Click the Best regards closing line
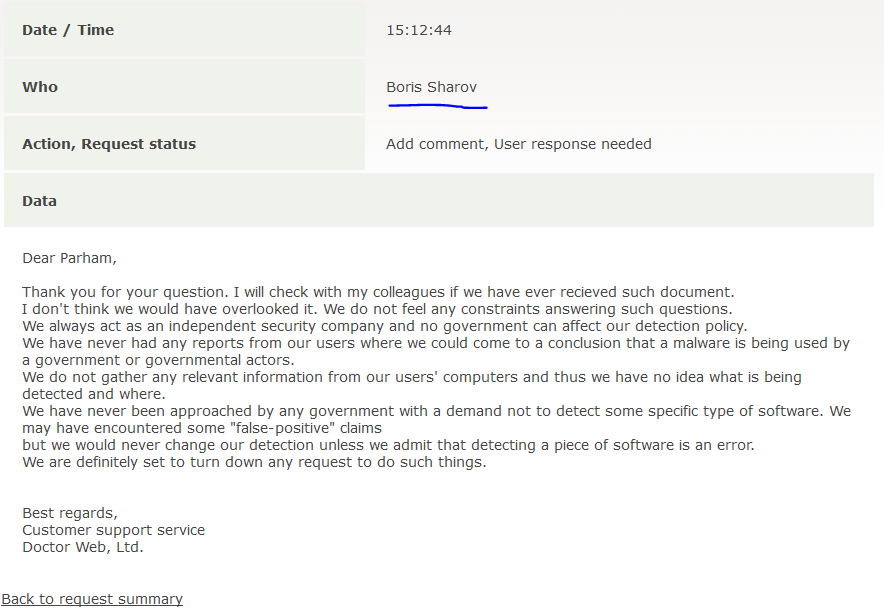Image resolution: width=884 pixels, height=613 pixels. 69,513
